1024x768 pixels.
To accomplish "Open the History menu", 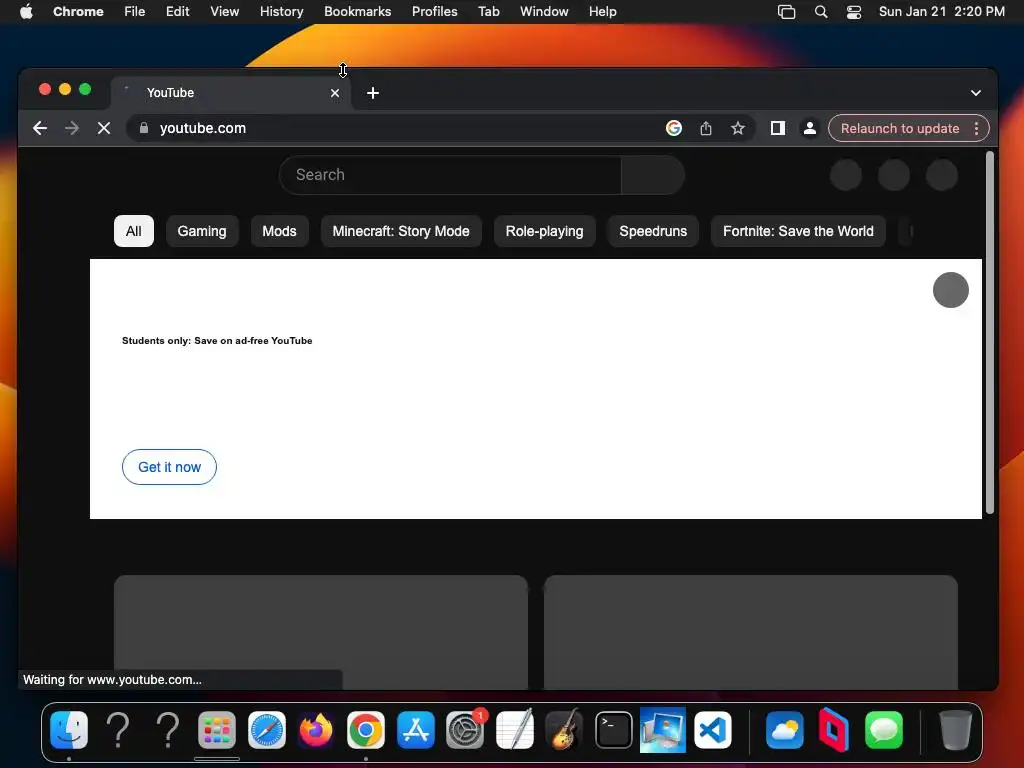I will [x=281, y=12].
